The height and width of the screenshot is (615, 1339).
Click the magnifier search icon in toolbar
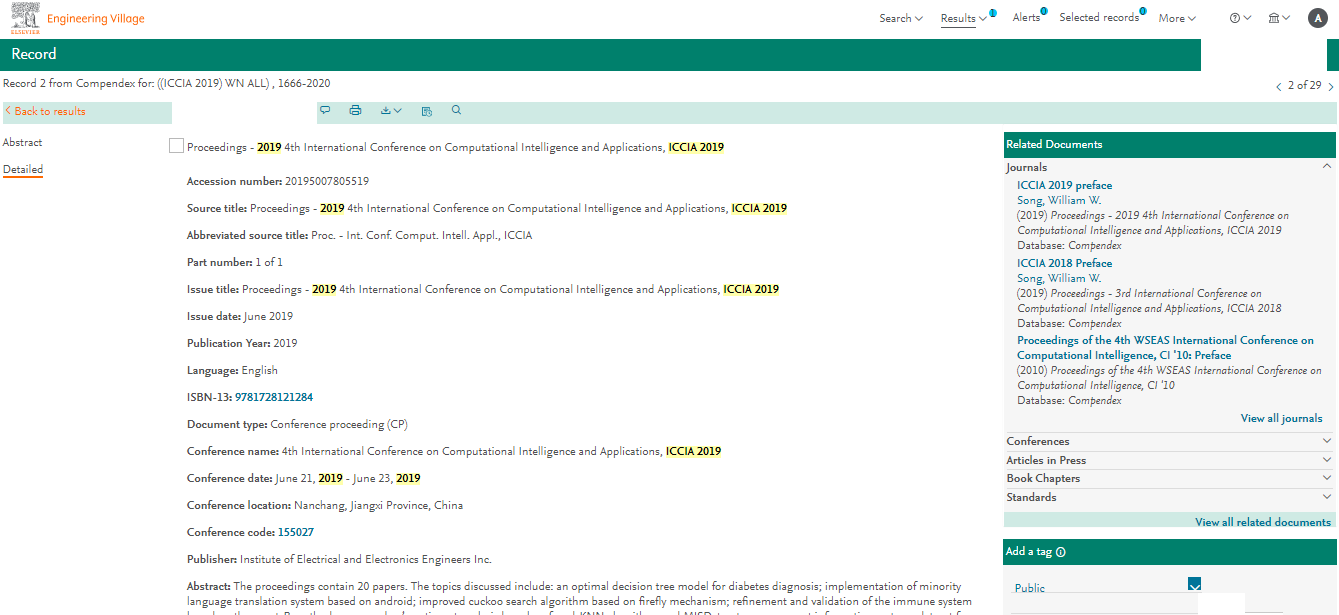457,111
